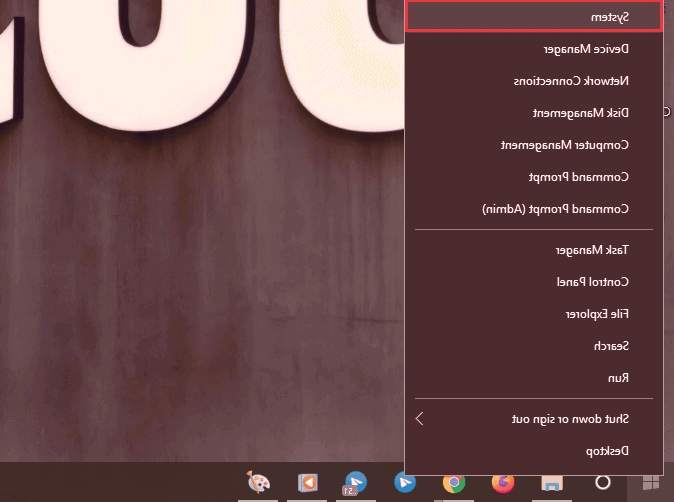Launch Firefox from the taskbar
674x502 pixels.
[x=503, y=483]
